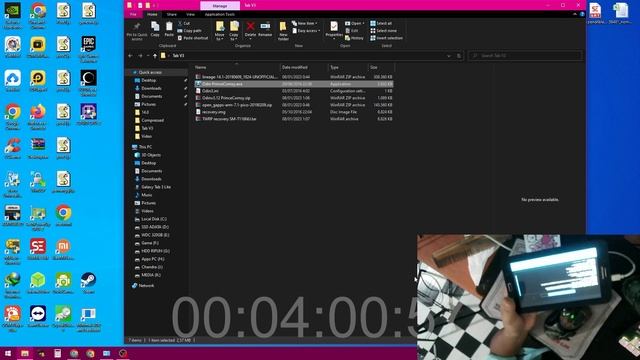640x360 pixels.
Task: Select Quick access in navigation pane
Action: pyautogui.click(x=150, y=72)
